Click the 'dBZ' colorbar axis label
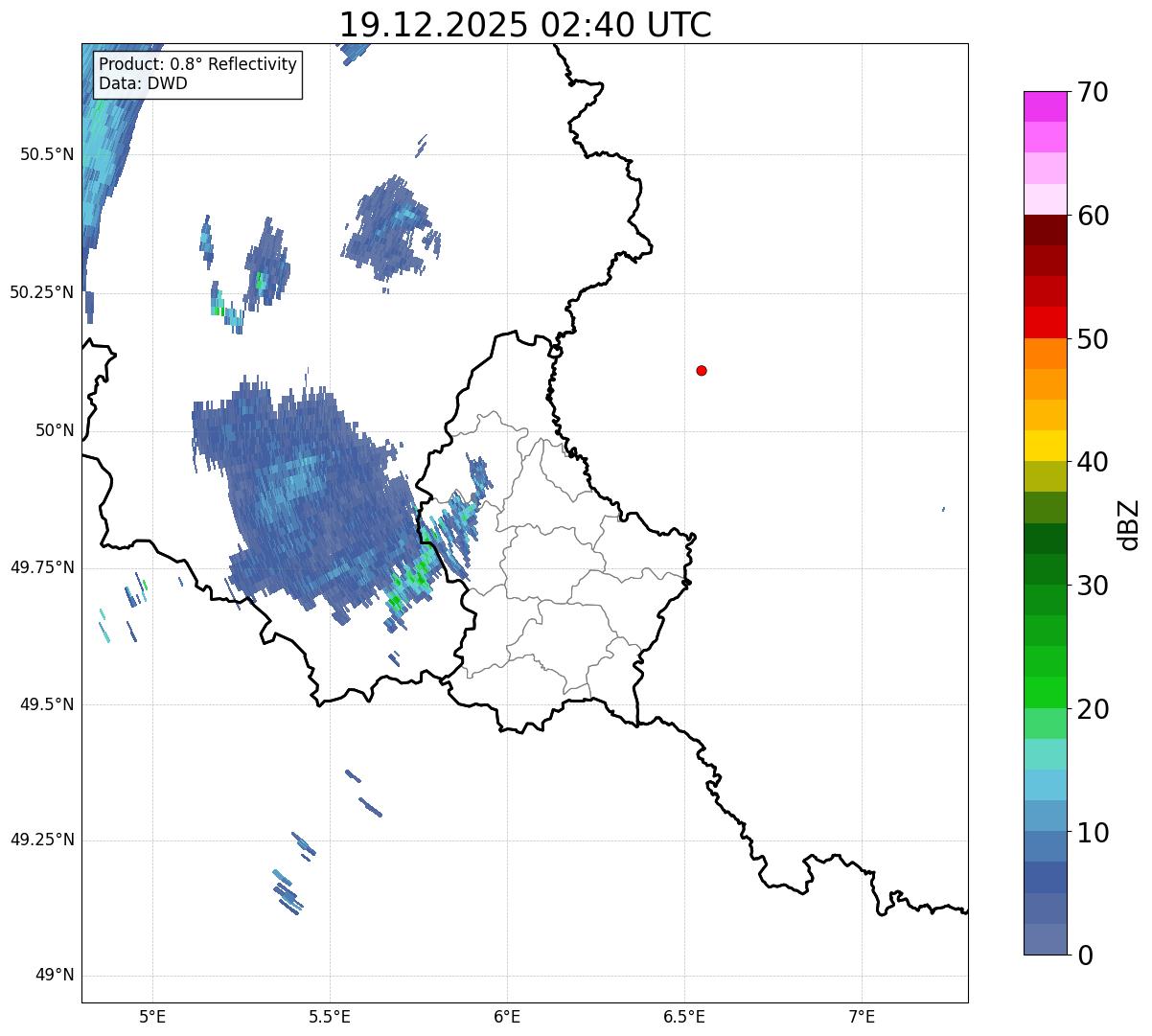1152x1036 pixels. tap(1130, 523)
